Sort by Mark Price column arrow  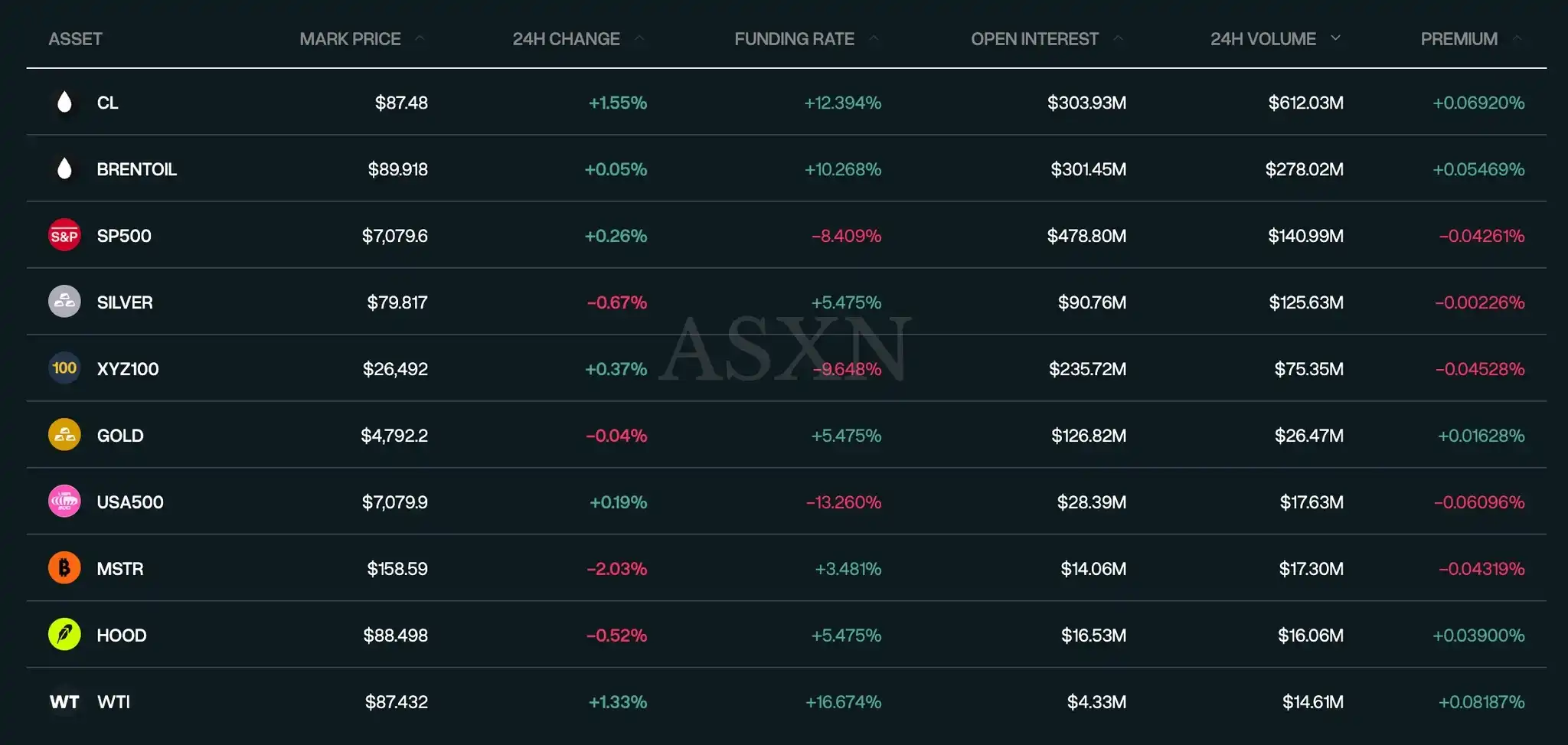click(x=420, y=38)
